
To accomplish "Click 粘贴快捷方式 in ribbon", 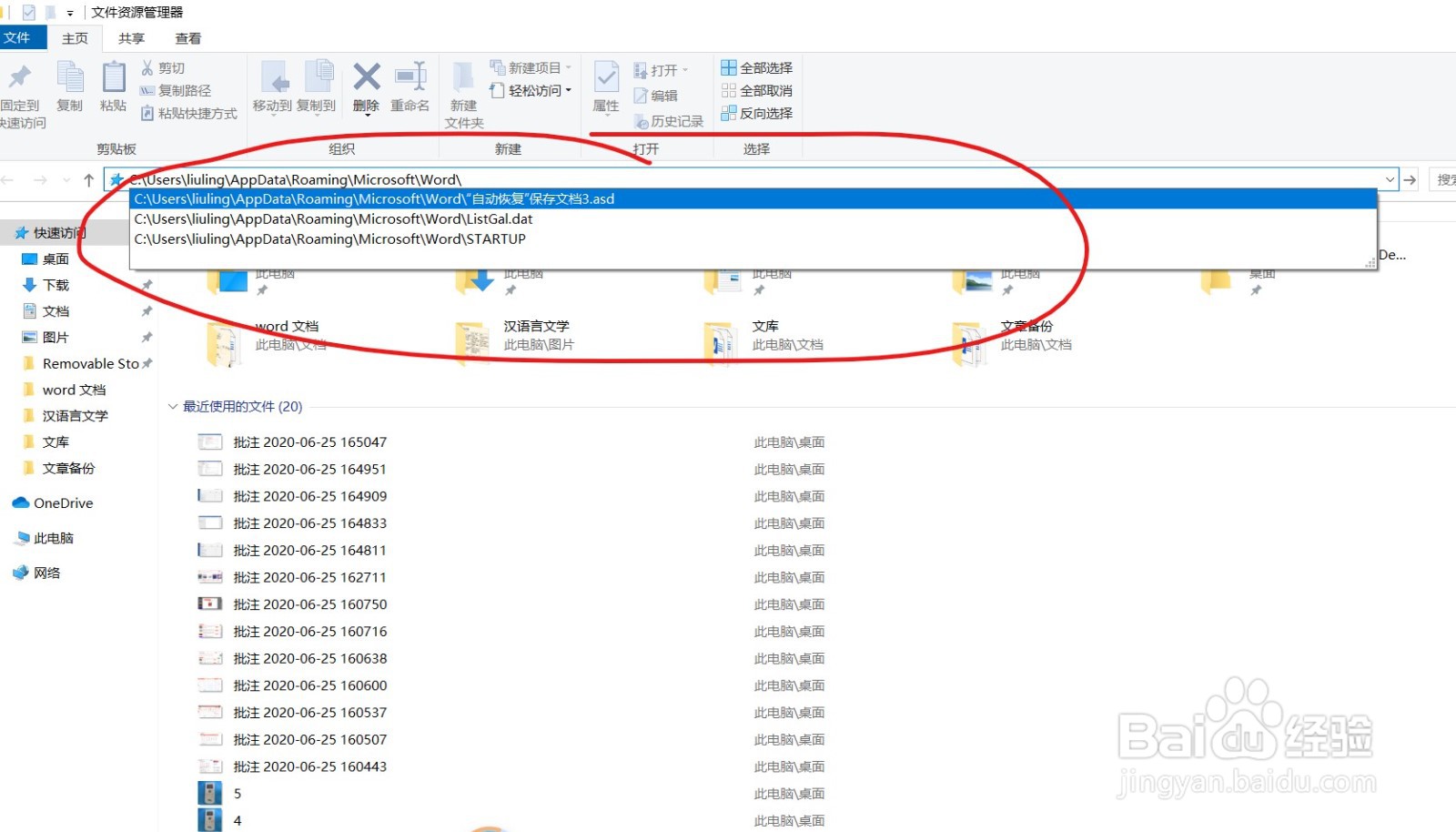I will (189, 113).
